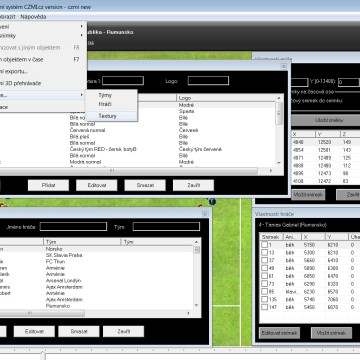The height and width of the screenshot is (360, 360).
Task: Click the Přidat button in the teams dialog
Action: pos(48,185)
